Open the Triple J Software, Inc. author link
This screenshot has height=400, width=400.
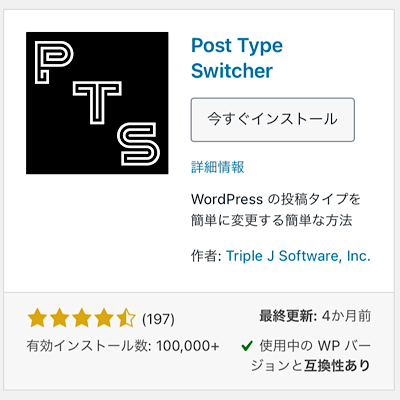tap(298, 256)
